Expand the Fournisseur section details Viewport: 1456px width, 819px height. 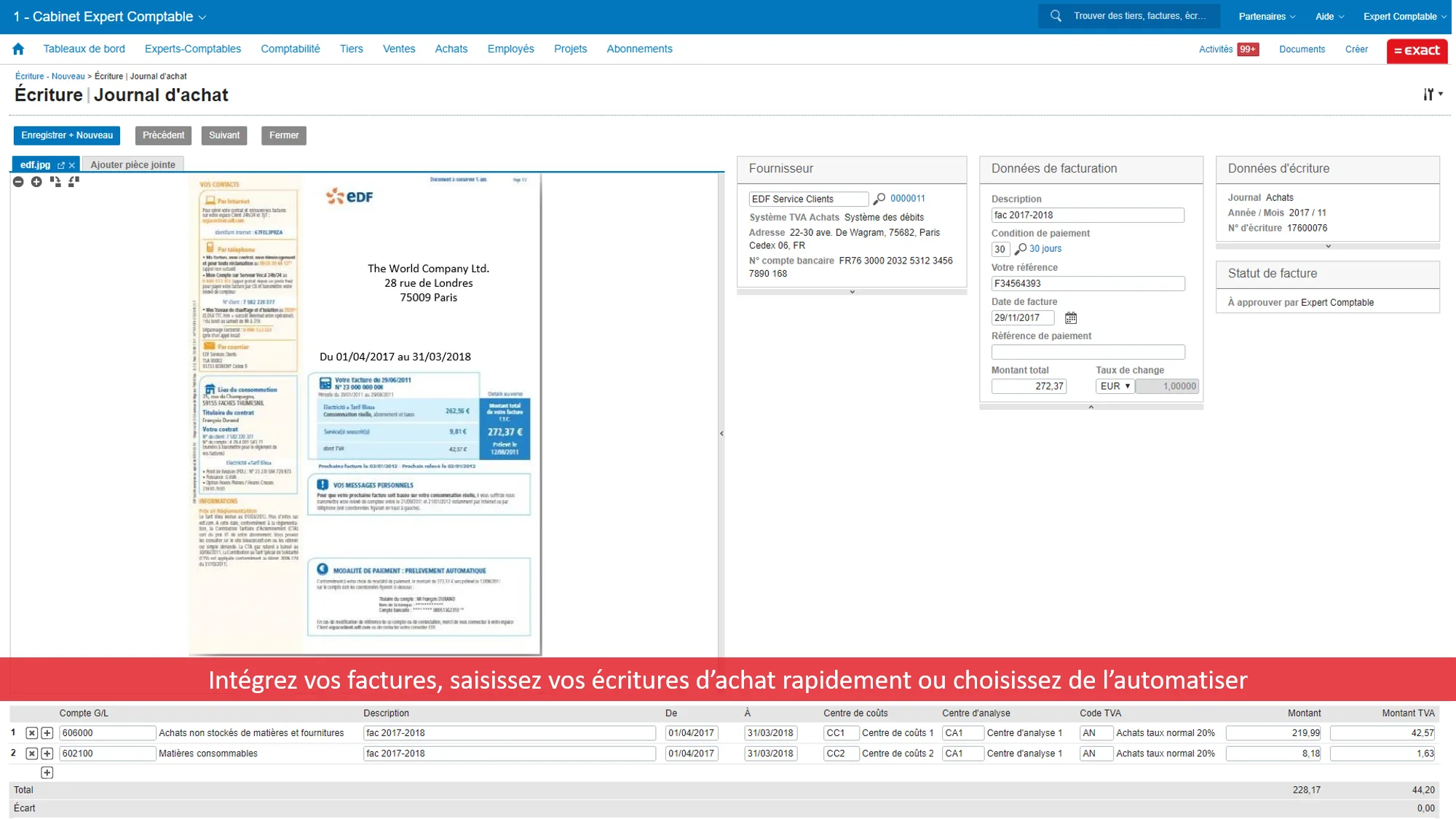(x=852, y=292)
